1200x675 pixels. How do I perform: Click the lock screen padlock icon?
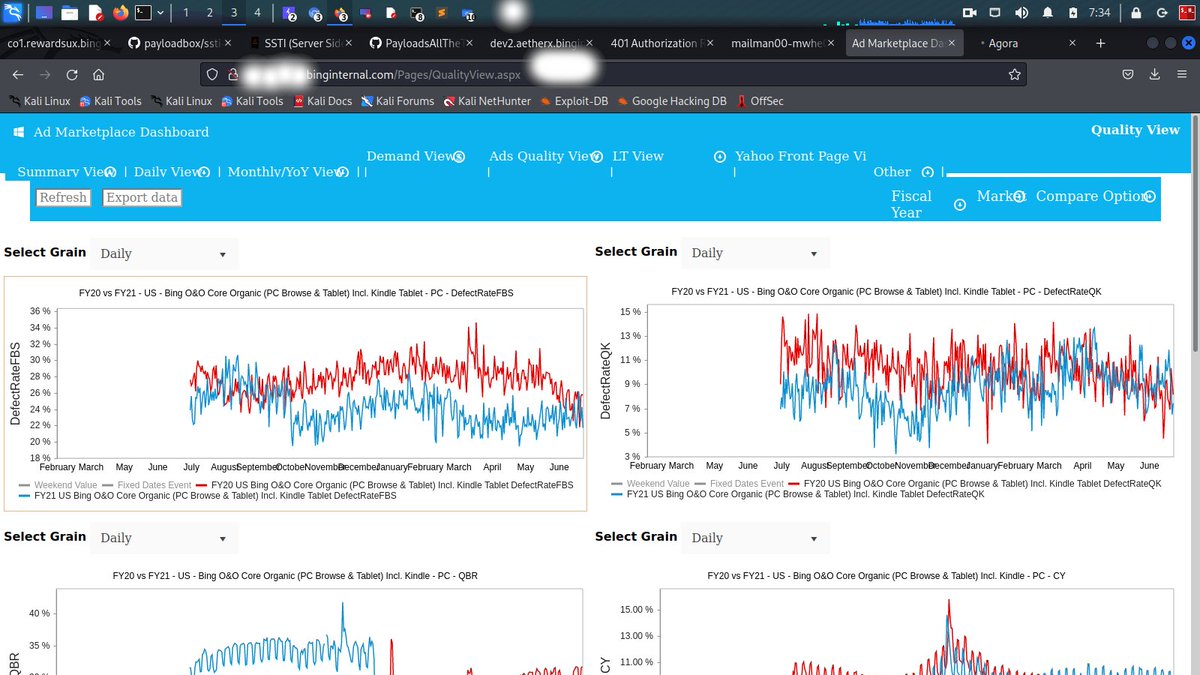click(x=1136, y=13)
